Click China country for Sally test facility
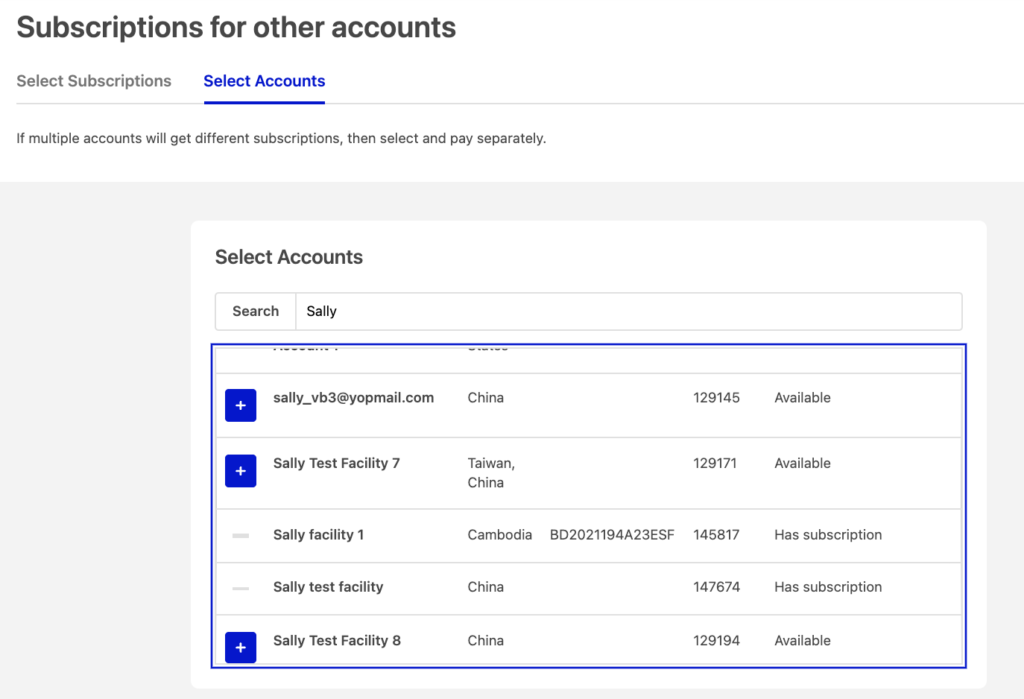1024x699 pixels. tap(485, 587)
